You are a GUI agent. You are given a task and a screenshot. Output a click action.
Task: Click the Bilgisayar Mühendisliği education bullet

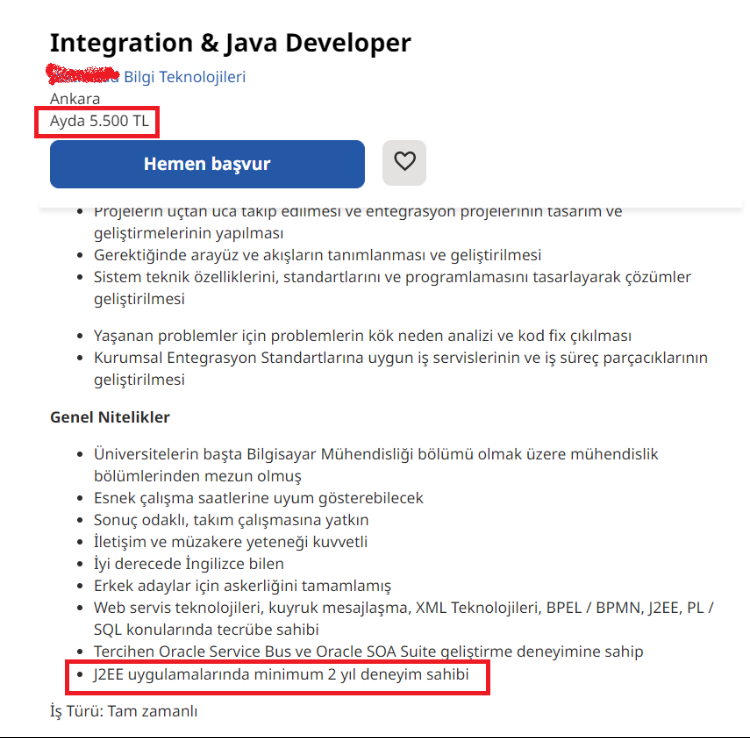coord(376,454)
